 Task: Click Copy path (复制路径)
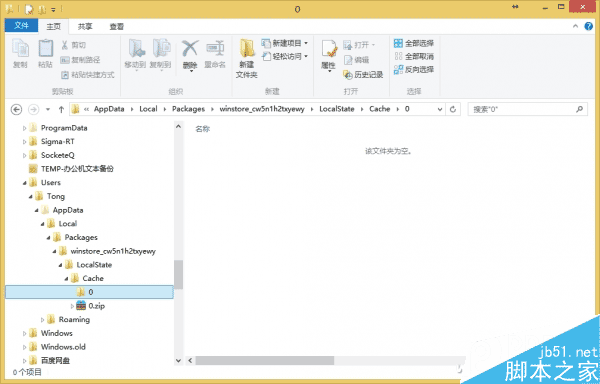(80, 60)
